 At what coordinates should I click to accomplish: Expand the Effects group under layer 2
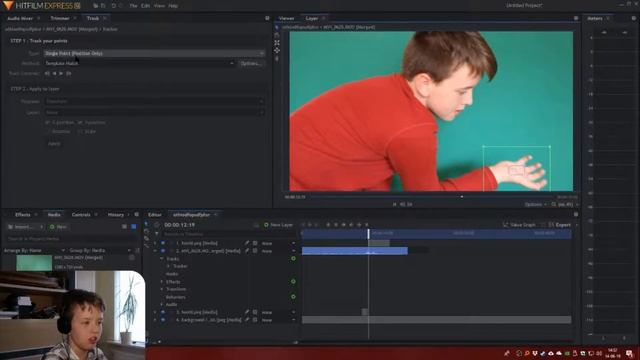coord(162,282)
